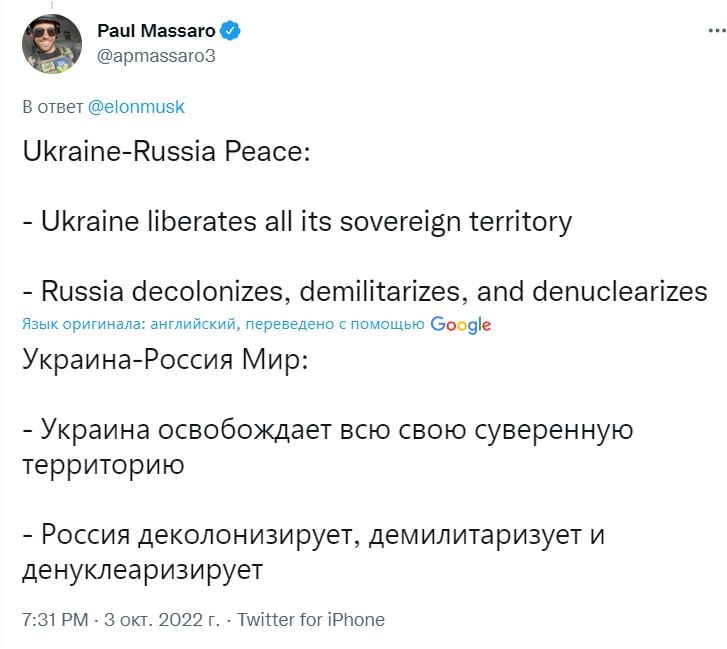Click the "Ukraine liberates all its sovereign territory" line
This screenshot has height=649, width=727.
point(297,220)
